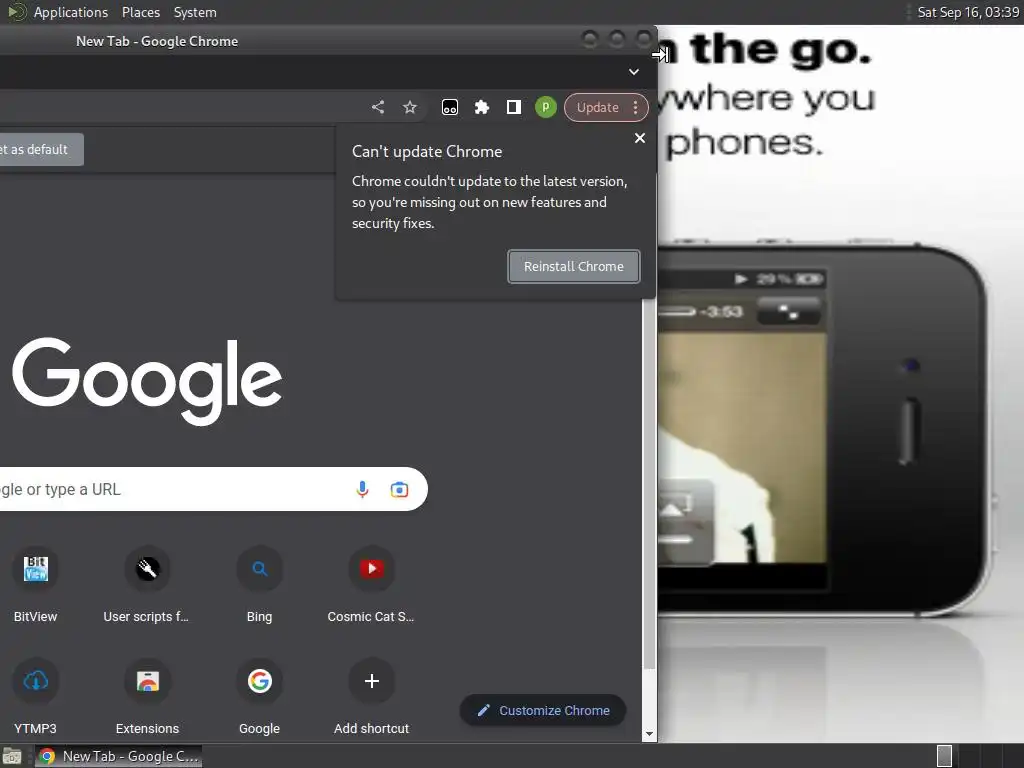This screenshot has height=768, width=1024.
Task: Click New Tab Chrome taskbar entry
Action: click(x=118, y=756)
